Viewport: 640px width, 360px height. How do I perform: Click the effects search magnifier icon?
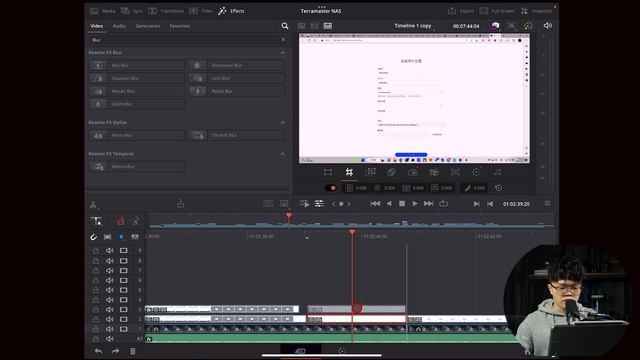tap(285, 26)
